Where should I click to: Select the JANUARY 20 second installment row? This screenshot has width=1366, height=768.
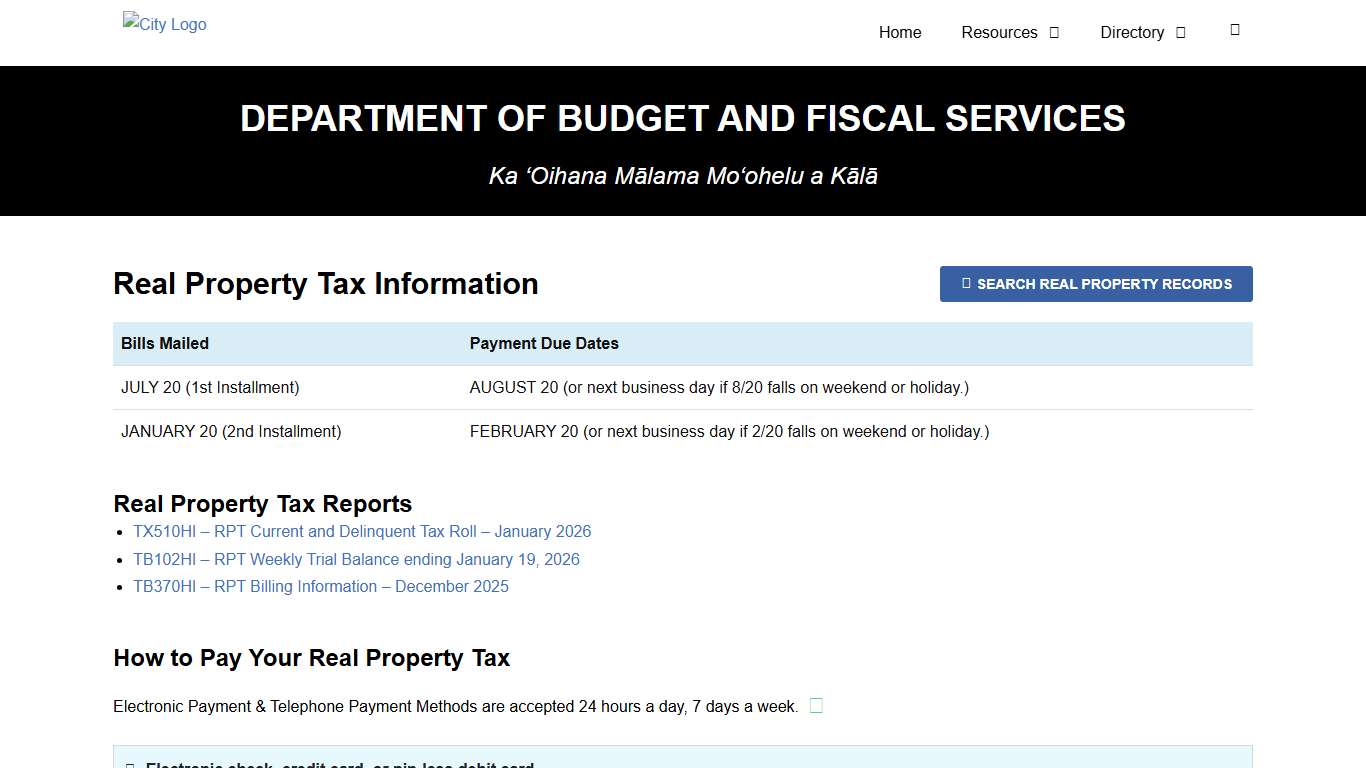[230, 431]
